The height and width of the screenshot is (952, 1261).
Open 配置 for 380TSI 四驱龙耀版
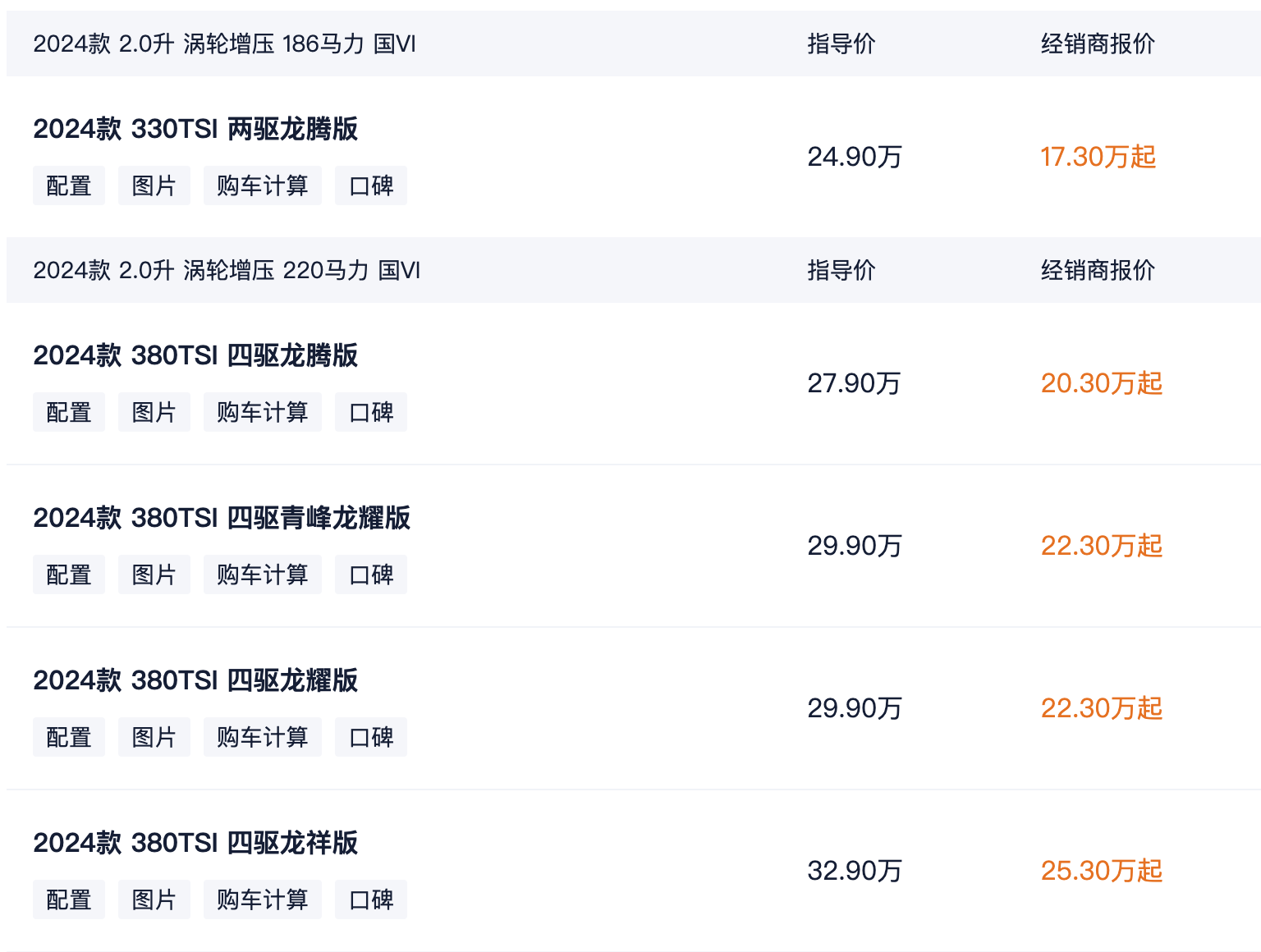click(x=69, y=737)
